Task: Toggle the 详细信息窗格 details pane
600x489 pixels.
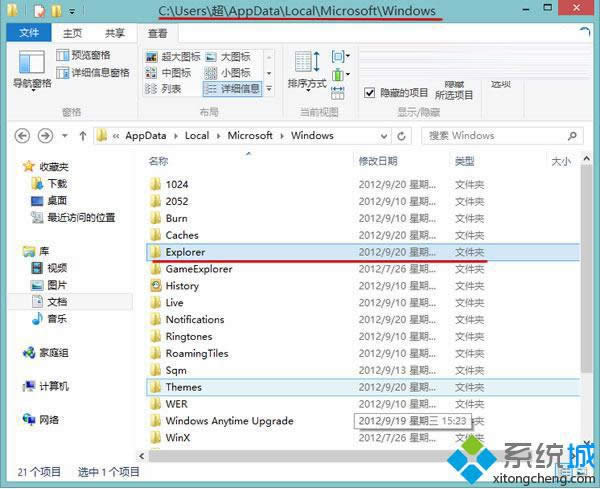Action: click(x=93, y=73)
